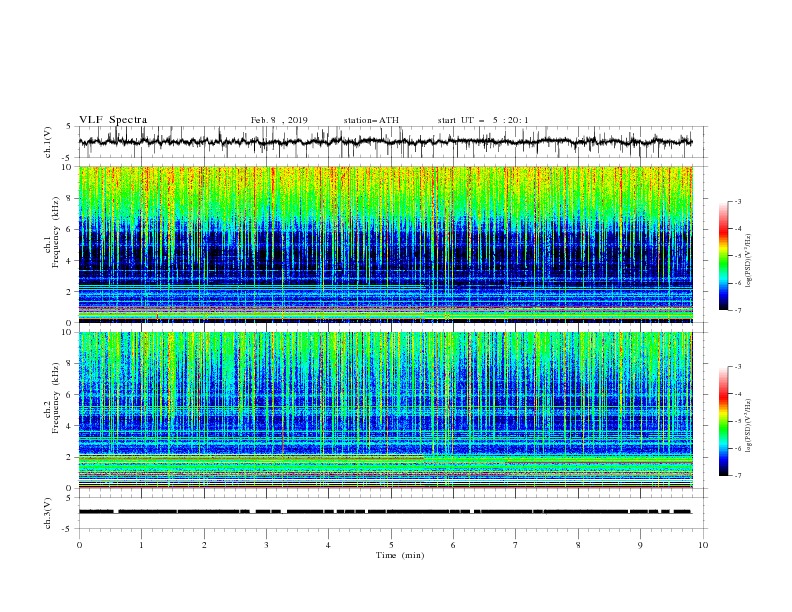
Task: Click the ch.1 Frequency (kHz) axis label
Action: point(52,230)
